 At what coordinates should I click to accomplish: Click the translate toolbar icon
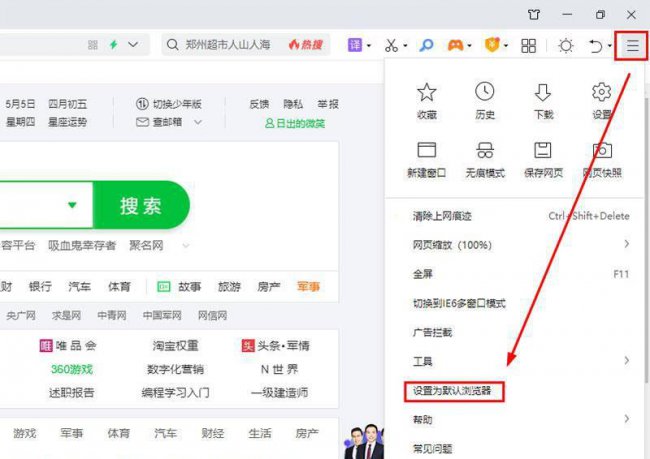click(x=355, y=45)
